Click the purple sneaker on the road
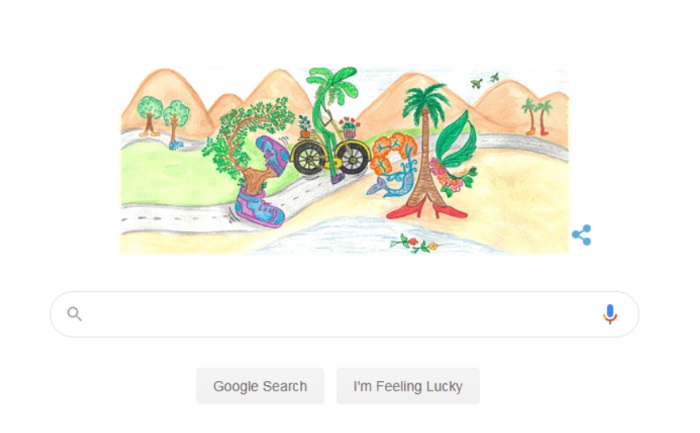Image resolution: width=700 pixels, height=433 pixels. (259, 209)
